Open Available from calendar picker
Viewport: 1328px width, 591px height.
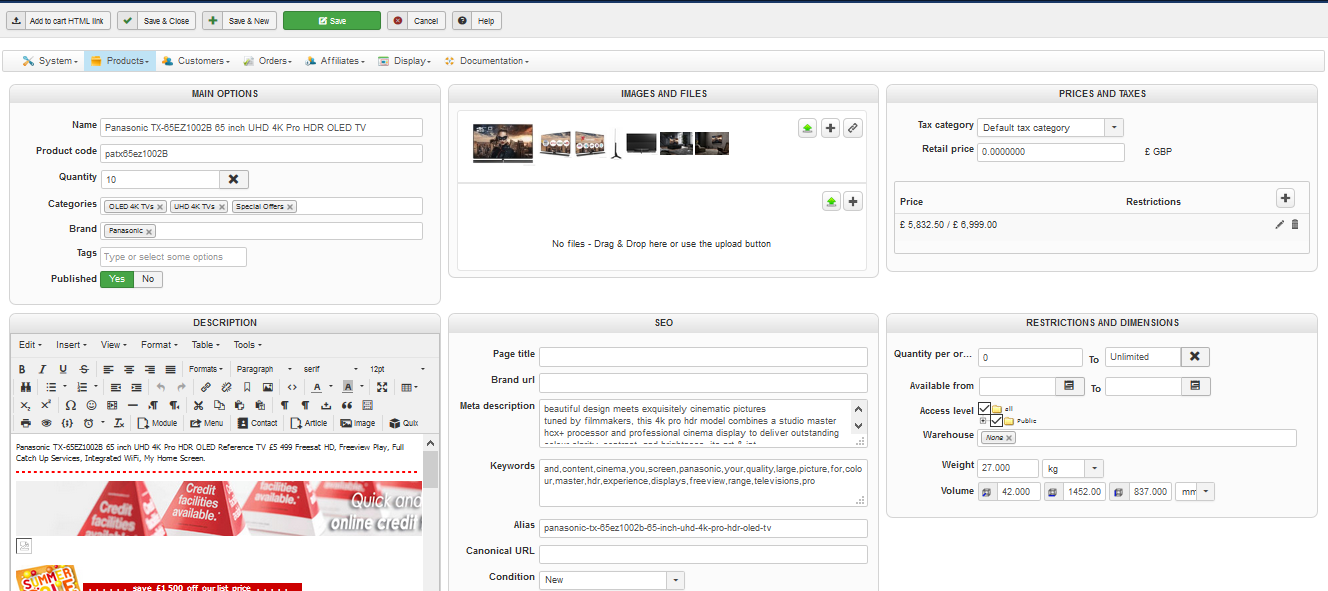point(1069,386)
